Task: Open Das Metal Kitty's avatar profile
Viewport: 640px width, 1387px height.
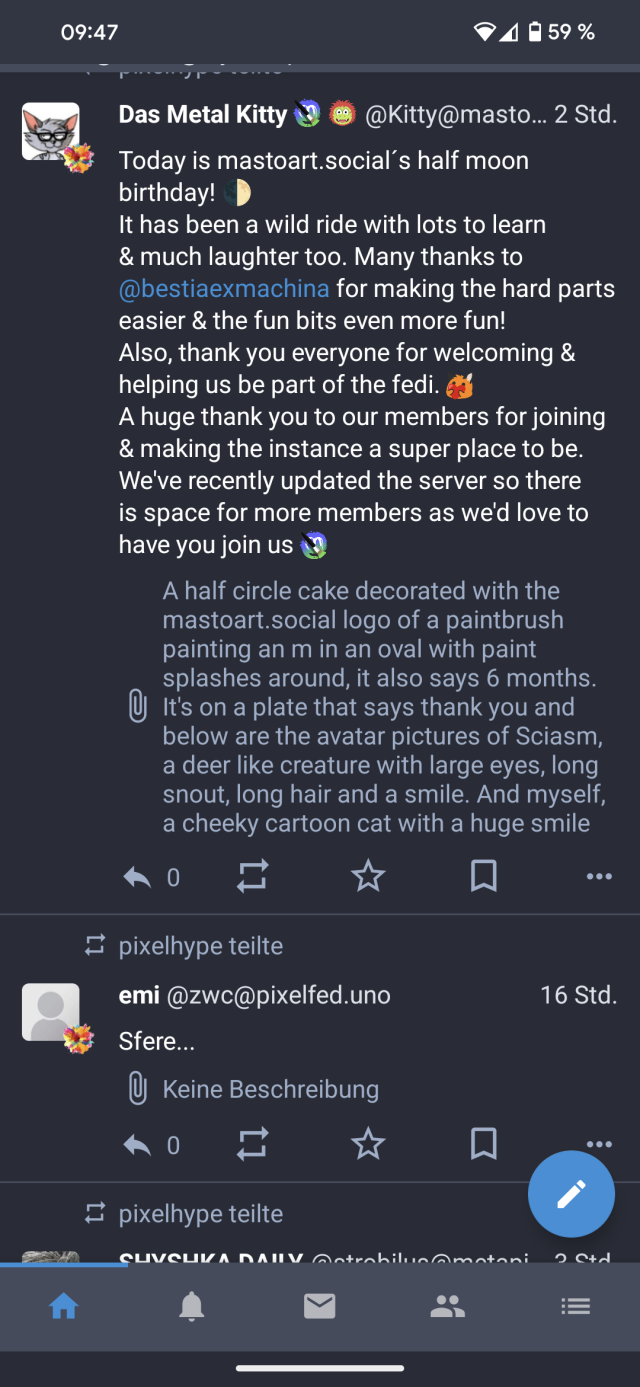Action: tap(51, 131)
